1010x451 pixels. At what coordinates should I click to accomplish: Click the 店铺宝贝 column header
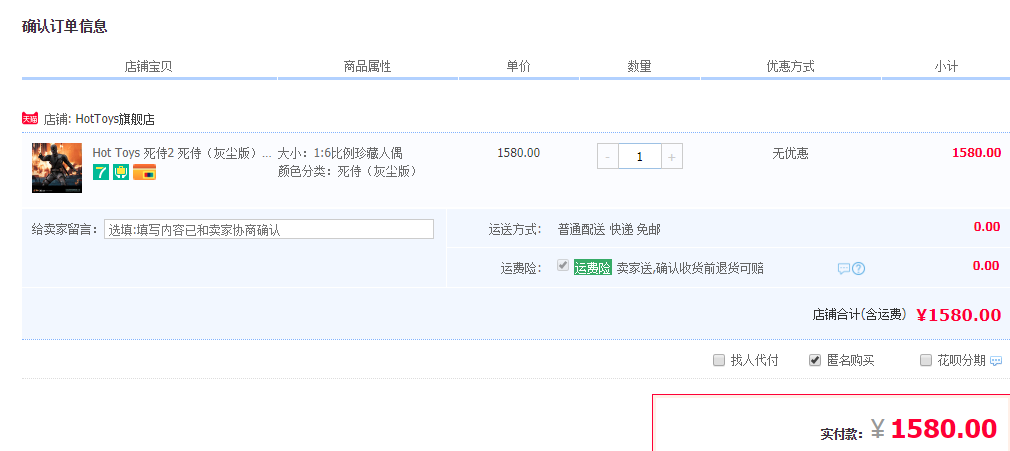tap(149, 66)
